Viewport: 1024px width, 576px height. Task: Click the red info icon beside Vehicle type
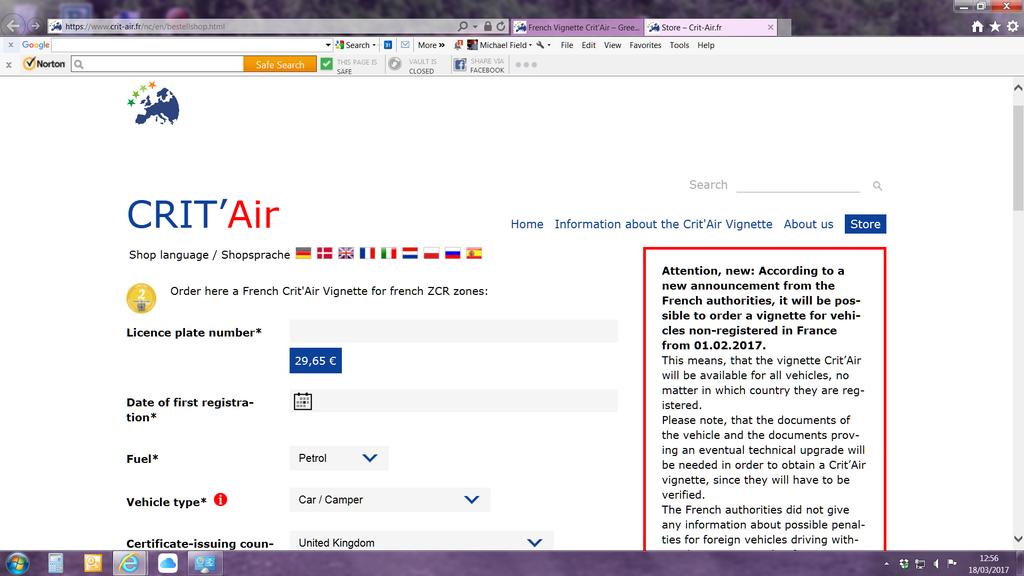click(221, 500)
